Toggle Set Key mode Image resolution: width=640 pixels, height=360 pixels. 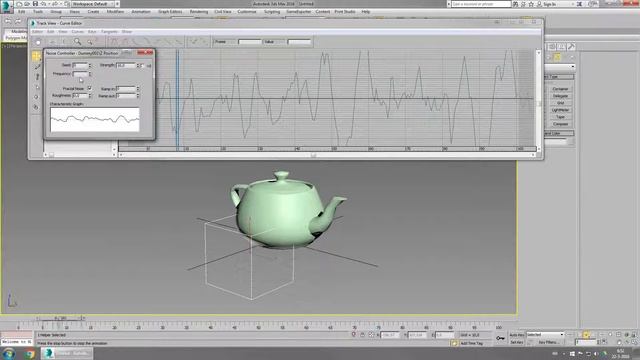coord(516,342)
